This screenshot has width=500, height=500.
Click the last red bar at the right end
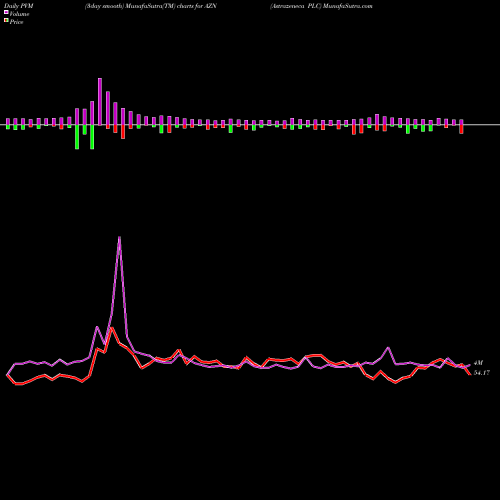[x=461, y=129]
